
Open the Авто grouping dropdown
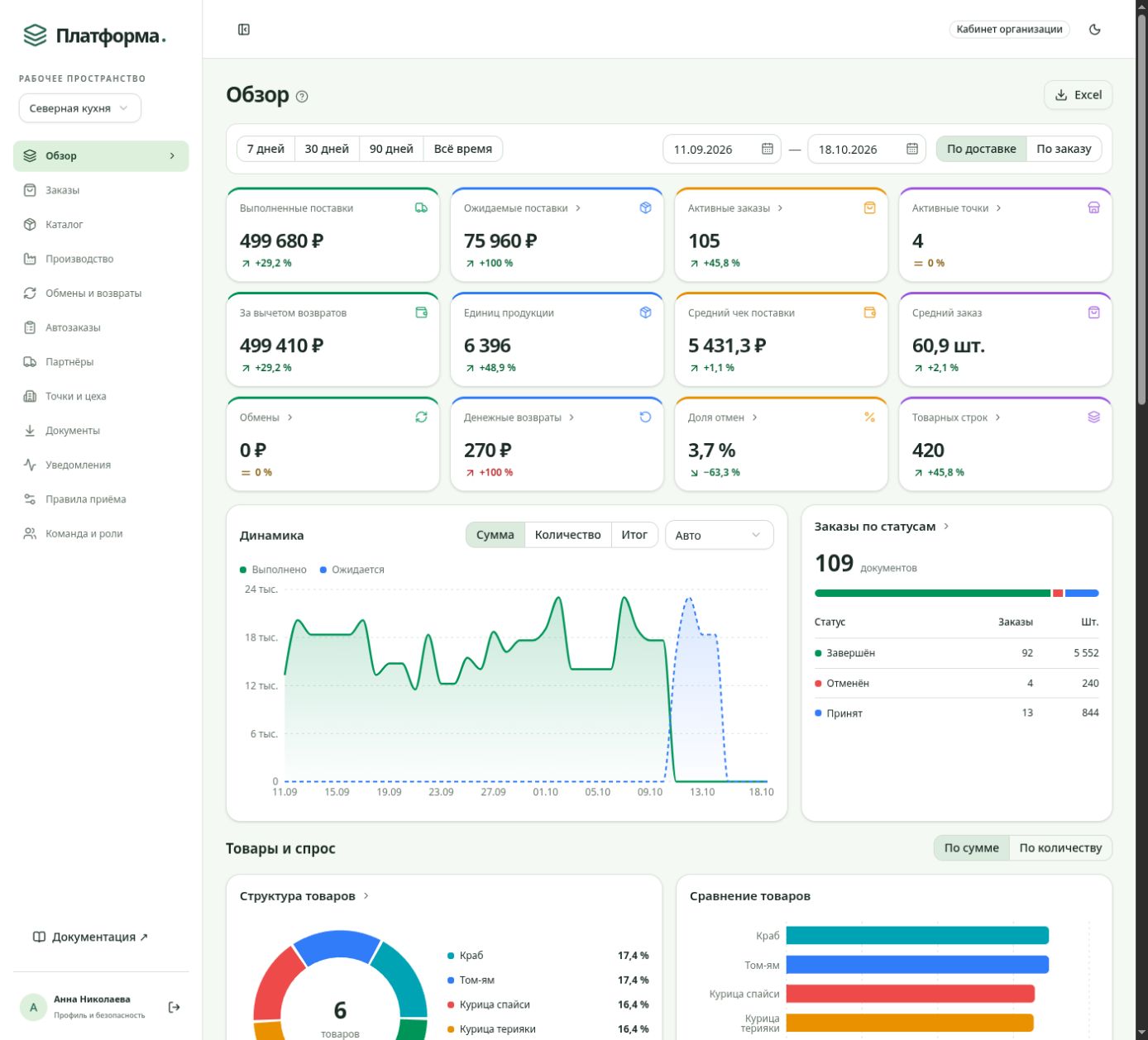719,535
